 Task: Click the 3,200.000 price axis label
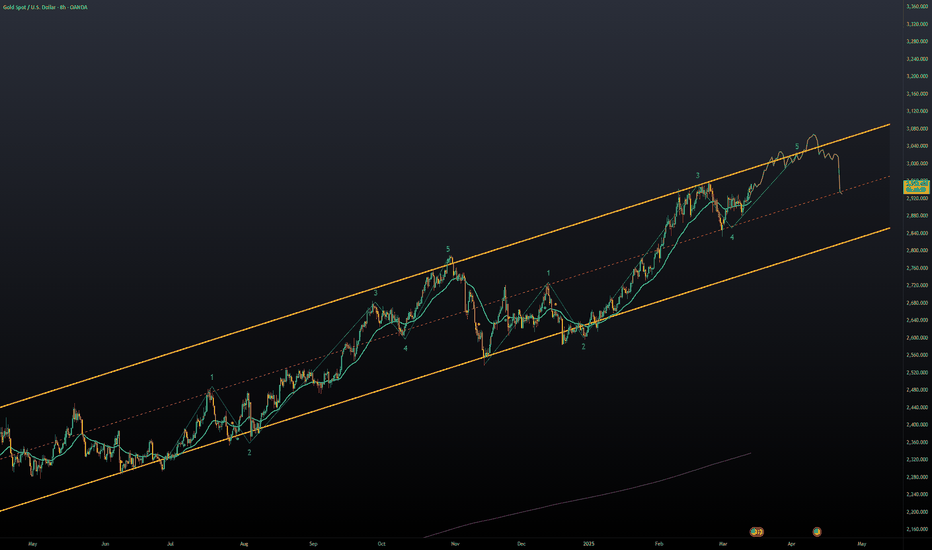[917, 76]
